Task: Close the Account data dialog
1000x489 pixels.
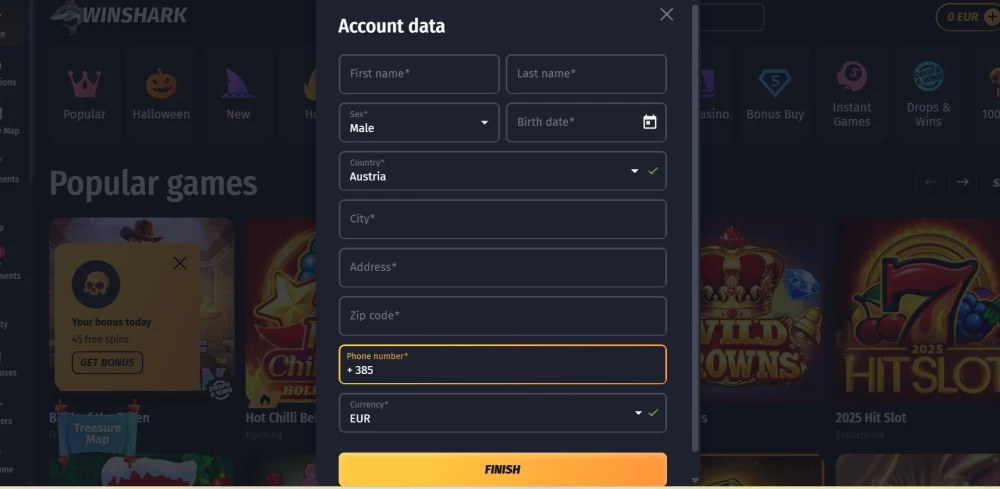Action: (x=667, y=14)
